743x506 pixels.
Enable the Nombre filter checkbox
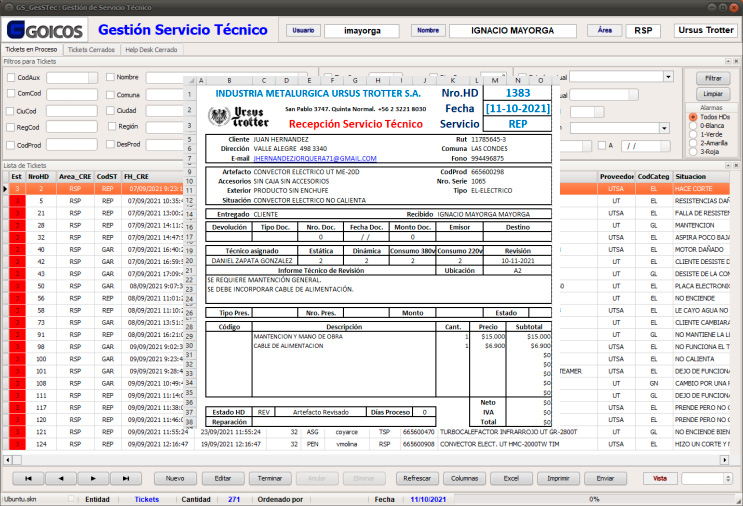pos(110,77)
